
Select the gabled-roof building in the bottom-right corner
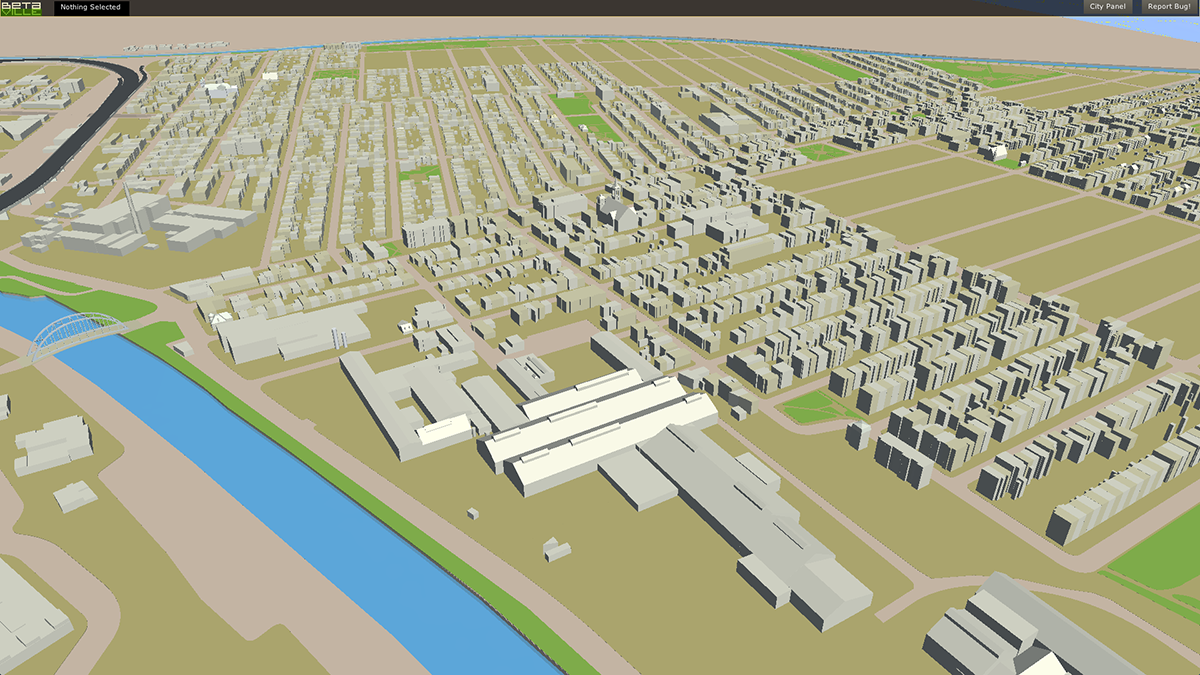pos(1010,625)
